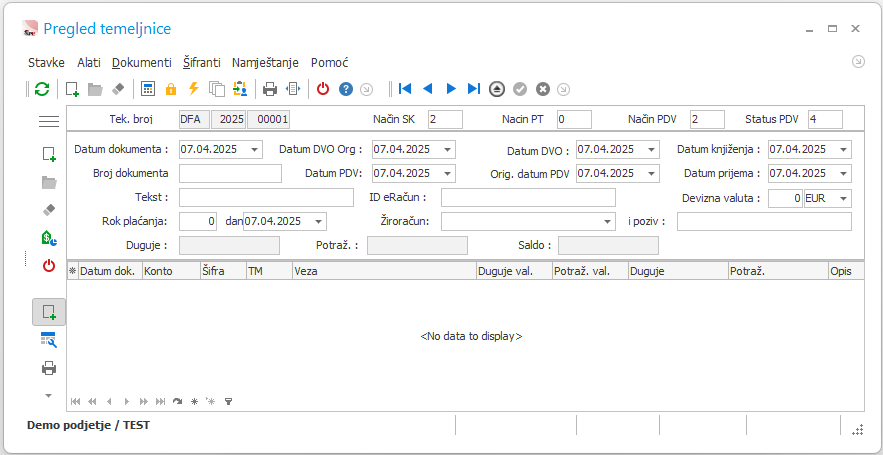Image resolution: width=883 pixels, height=455 pixels.
Task: Click the Tekst input field
Action: (x=266, y=198)
